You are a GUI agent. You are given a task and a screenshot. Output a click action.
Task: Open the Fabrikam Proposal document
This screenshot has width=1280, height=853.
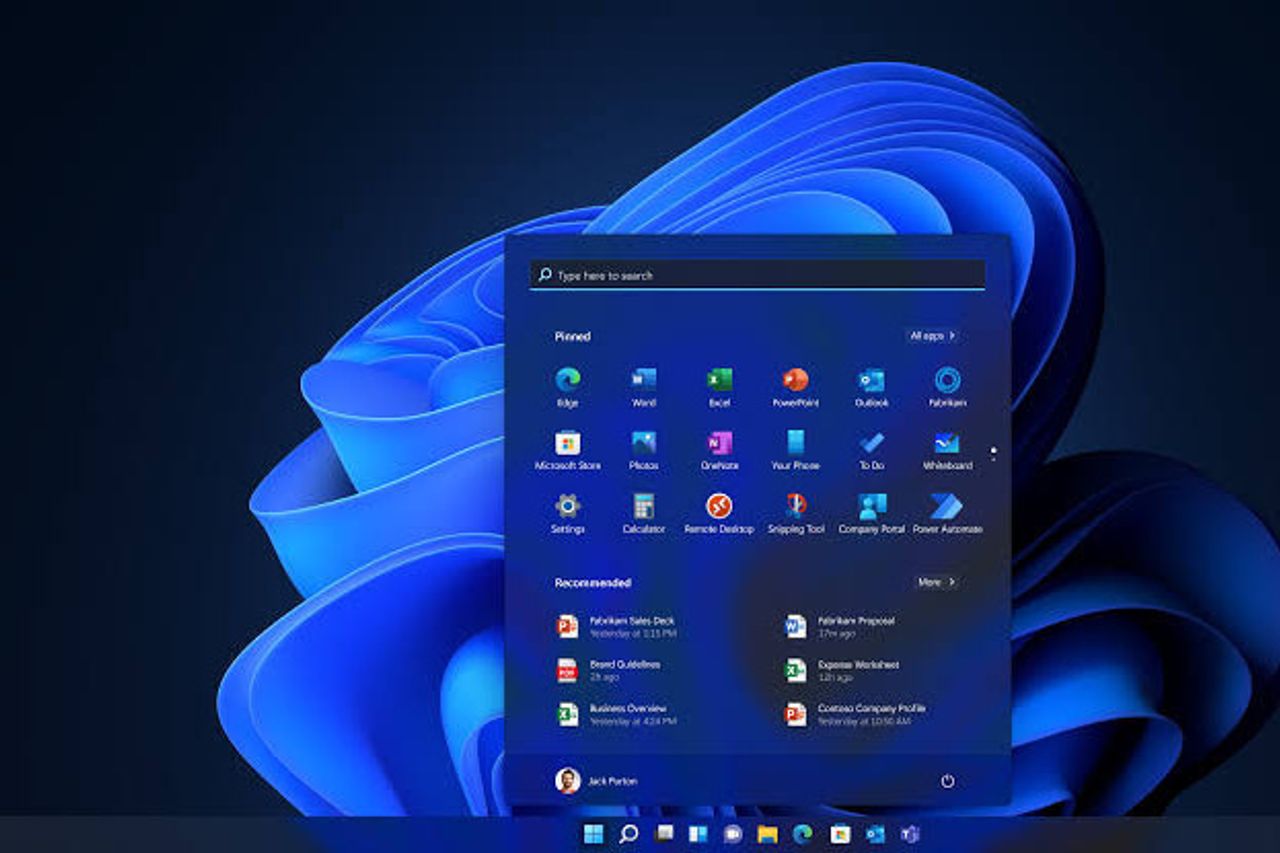pos(840,626)
